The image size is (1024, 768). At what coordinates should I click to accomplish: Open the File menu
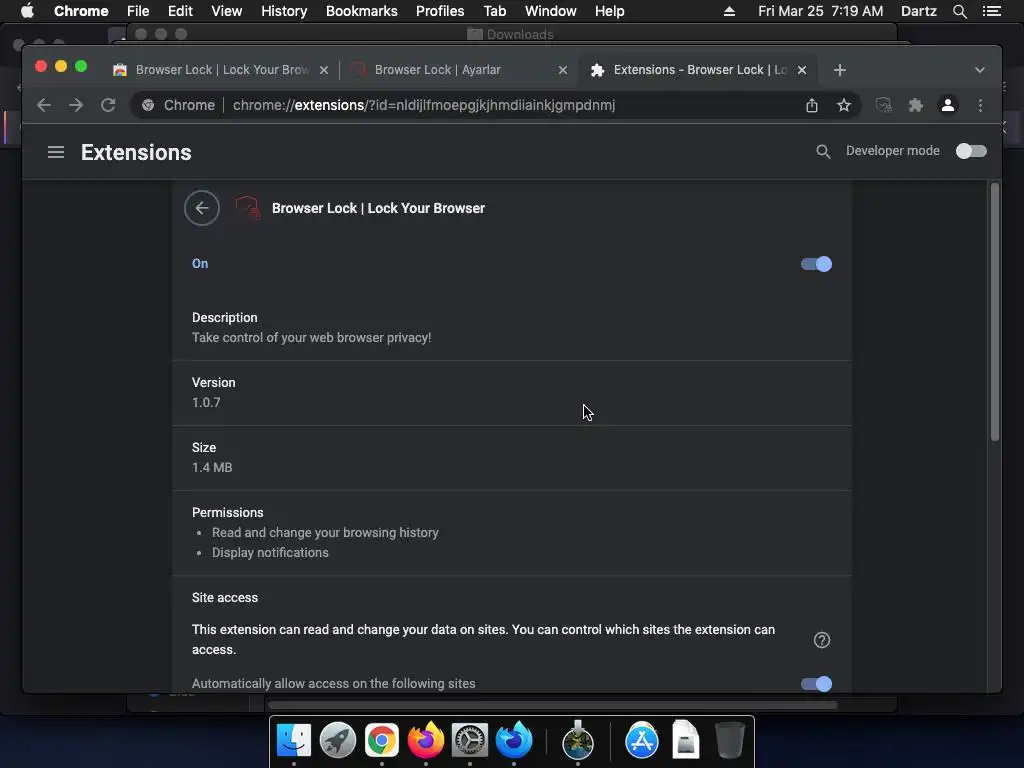click(138, 11)
